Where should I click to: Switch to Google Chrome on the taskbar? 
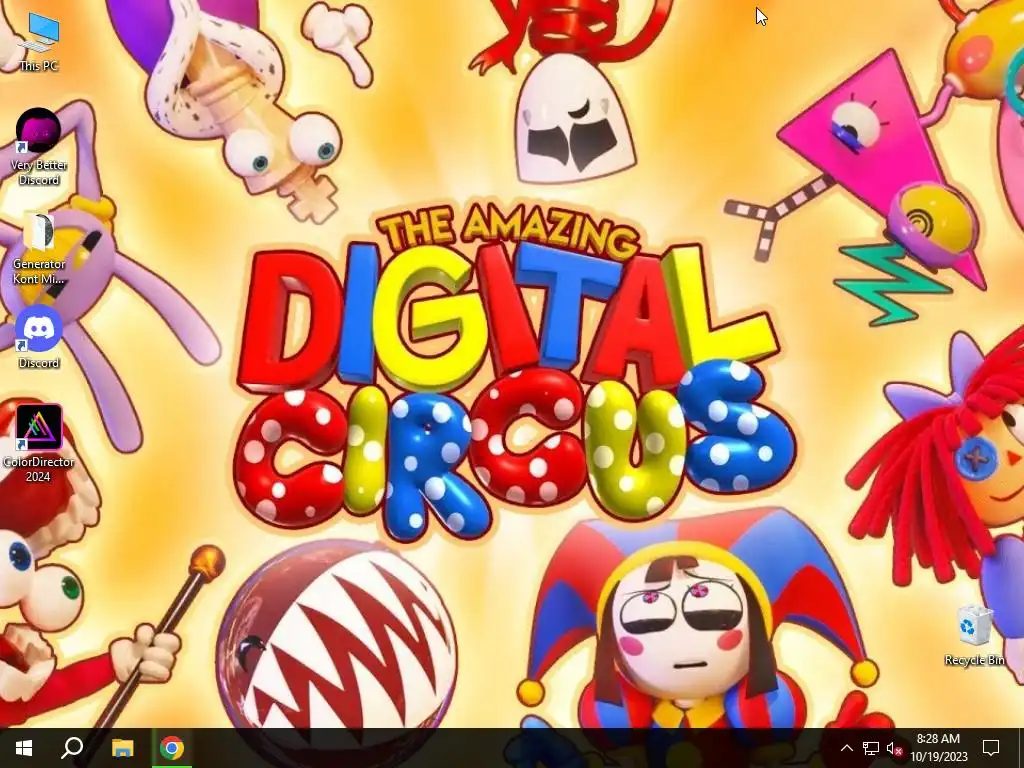pos(172,748)
